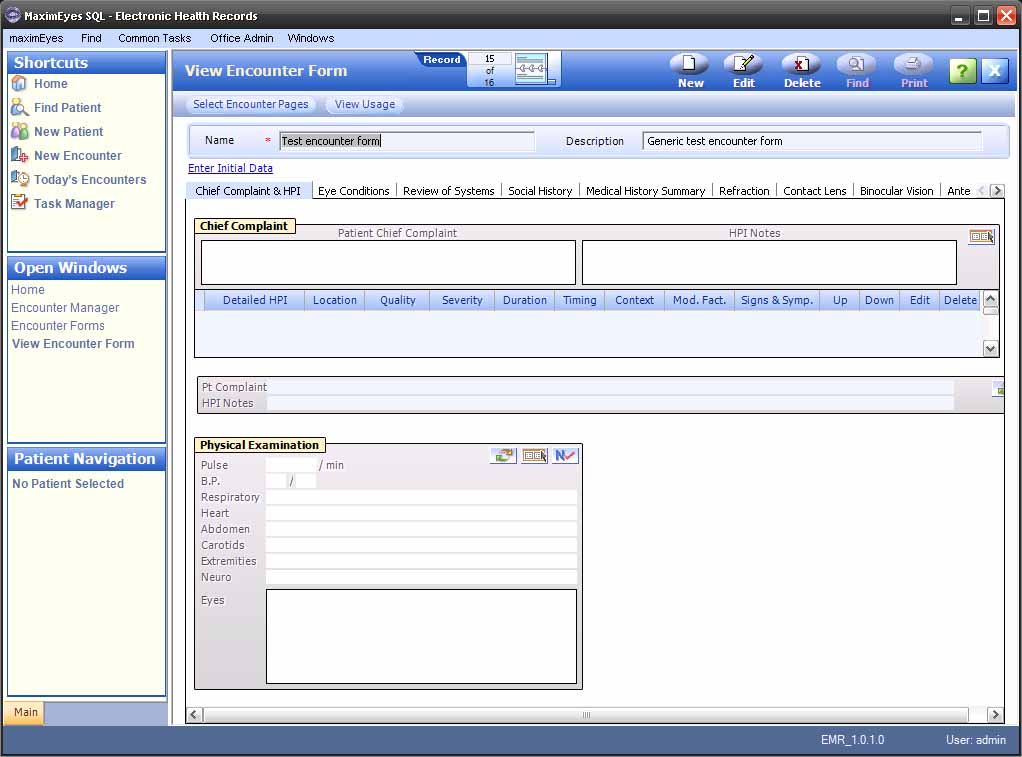Viewport: 1022px width, 757px height.
Task: Click the Detailed HPI column header
Action: click(x=255, y=300)
